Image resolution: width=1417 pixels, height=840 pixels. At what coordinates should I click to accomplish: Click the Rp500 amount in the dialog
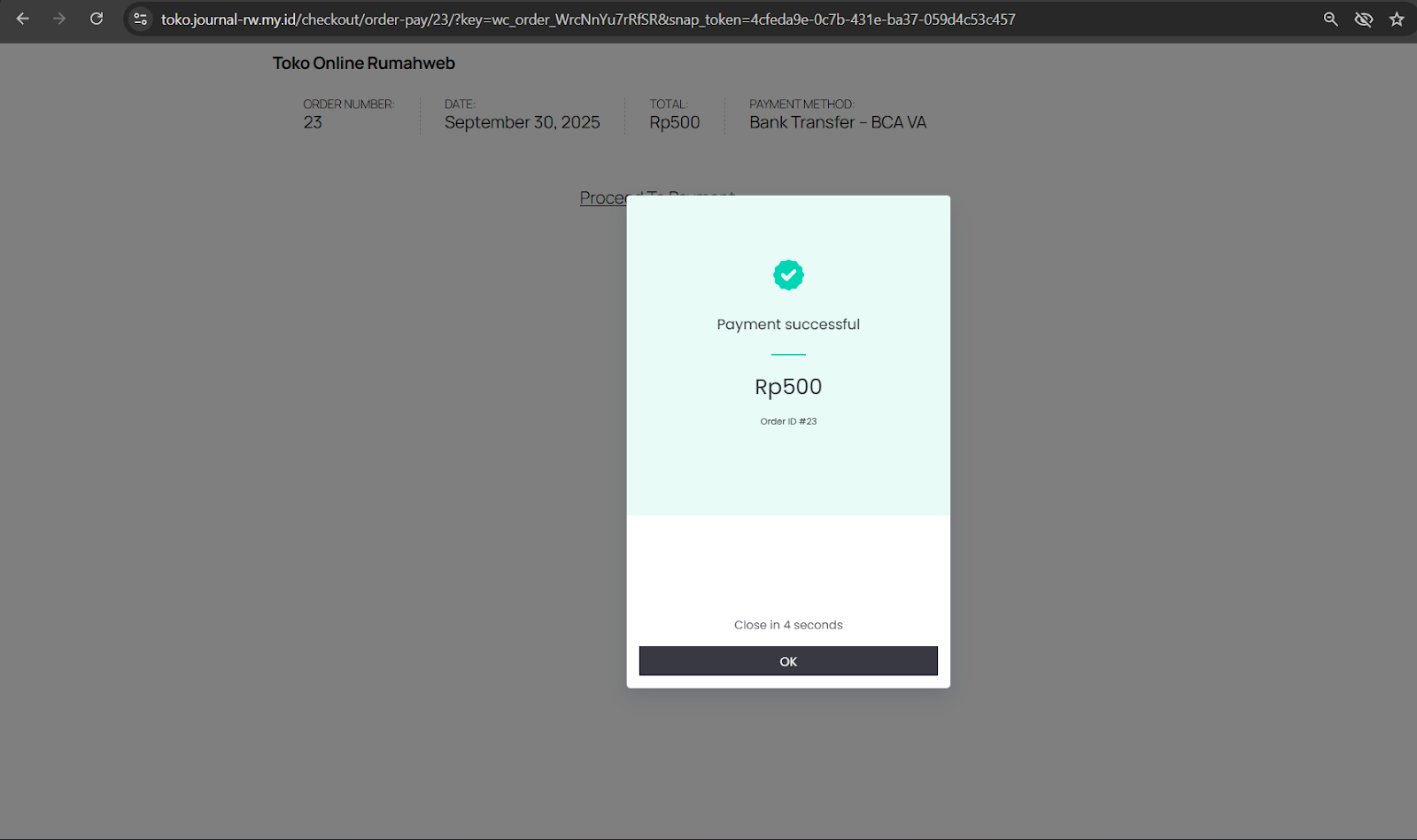(788, 387)
